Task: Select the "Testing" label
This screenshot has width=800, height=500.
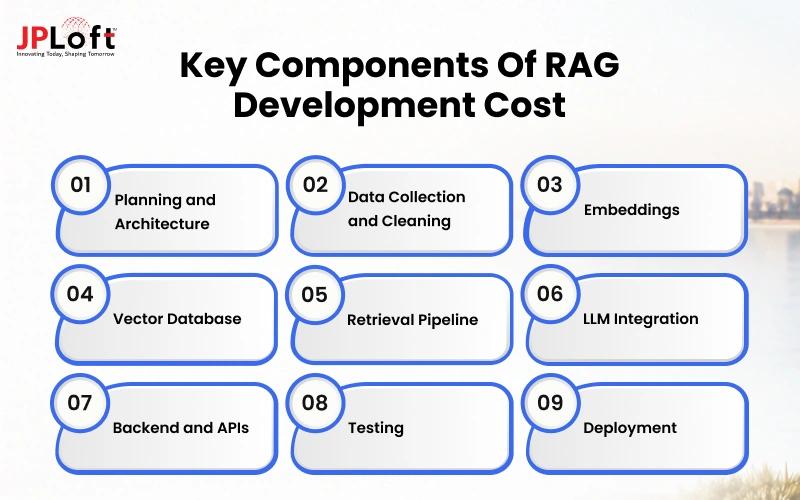Action: [376, 428]
